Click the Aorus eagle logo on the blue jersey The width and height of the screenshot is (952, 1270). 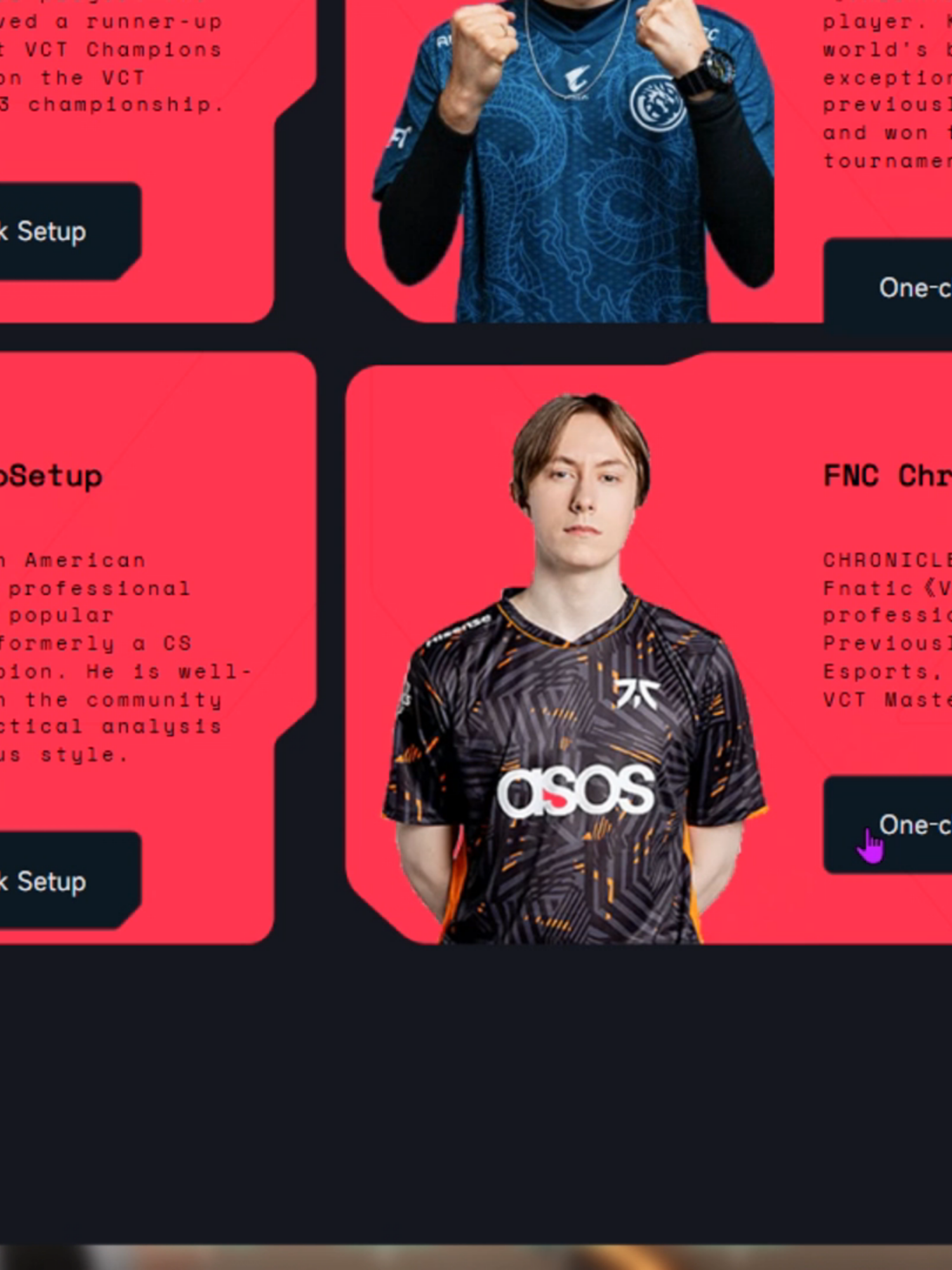pyautogui.click(x=578, y=81)
